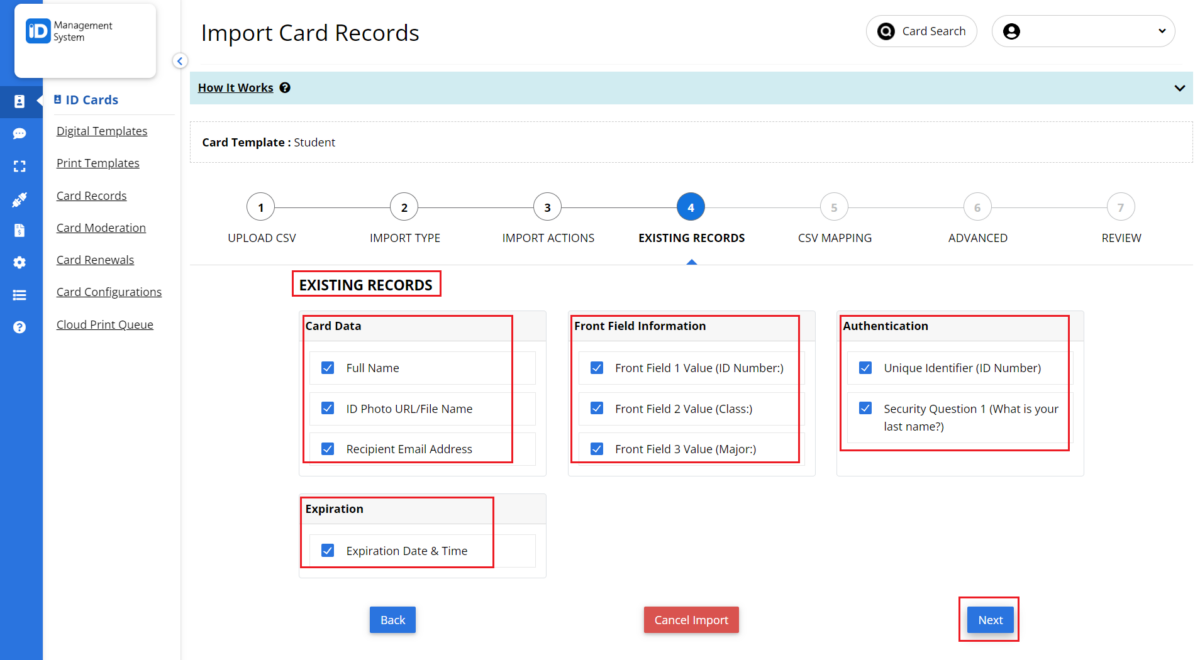Go to the UPLOAD CSV step
The width and height of the screenshot is (1200, 660).
pyautogui.click(x=261, y=207)
